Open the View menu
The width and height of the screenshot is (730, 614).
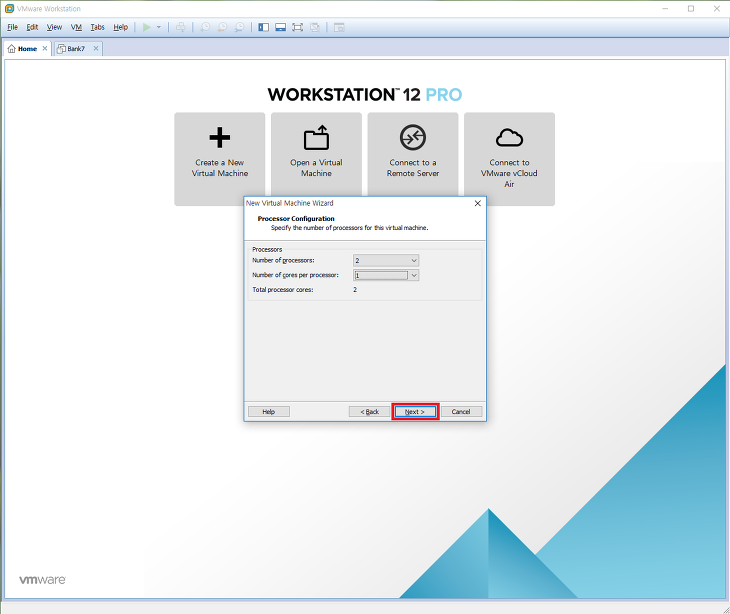point(54,27)
